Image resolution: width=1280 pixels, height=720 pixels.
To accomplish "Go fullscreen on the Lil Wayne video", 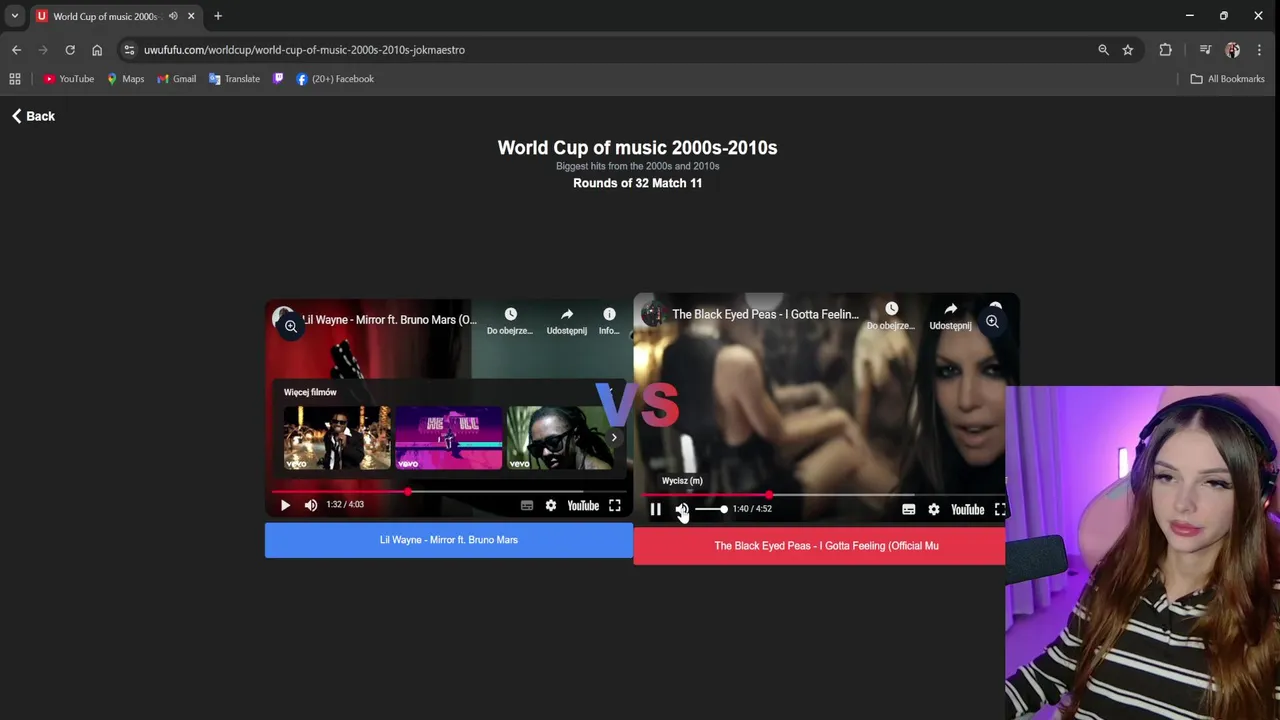I will [615, 506].
